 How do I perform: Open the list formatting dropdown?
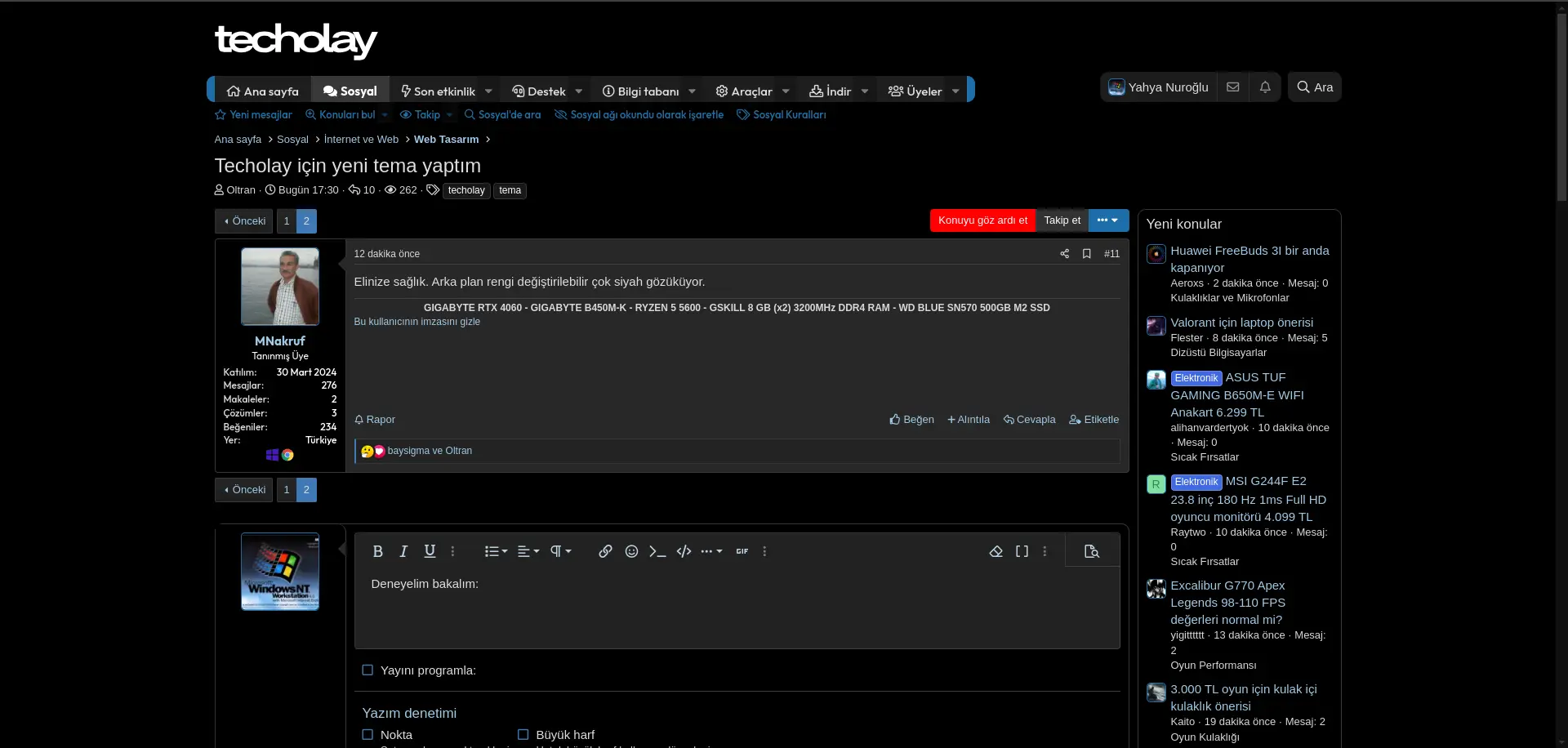click(x=496, y=551)
